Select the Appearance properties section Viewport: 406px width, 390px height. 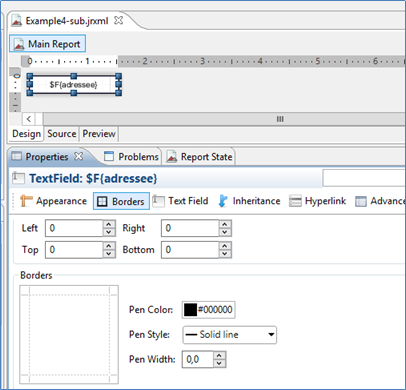coord(53,201)
